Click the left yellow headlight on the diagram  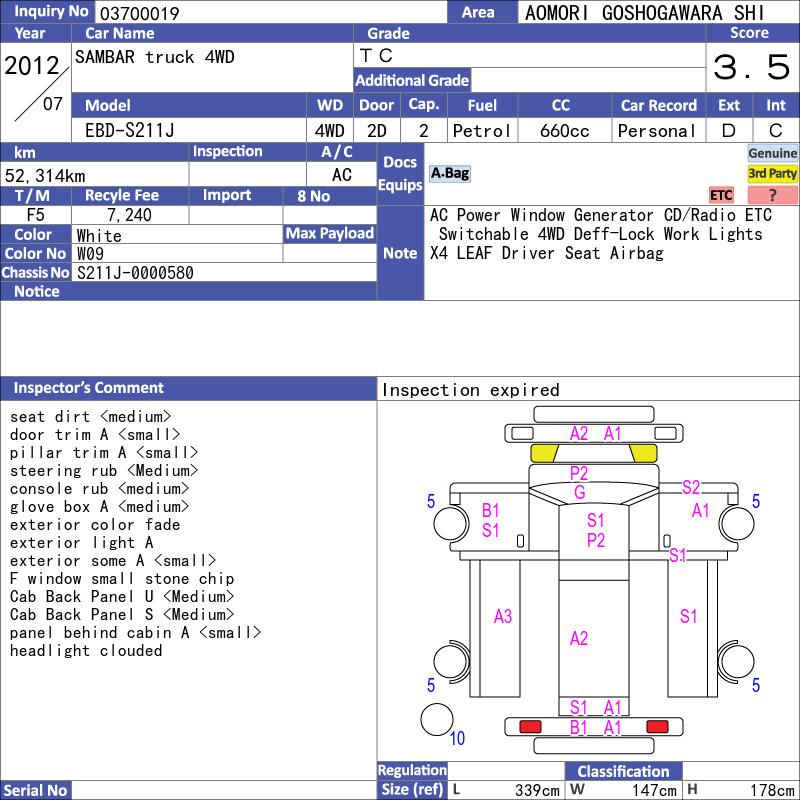pyautogui.click(x=544, y=453)
